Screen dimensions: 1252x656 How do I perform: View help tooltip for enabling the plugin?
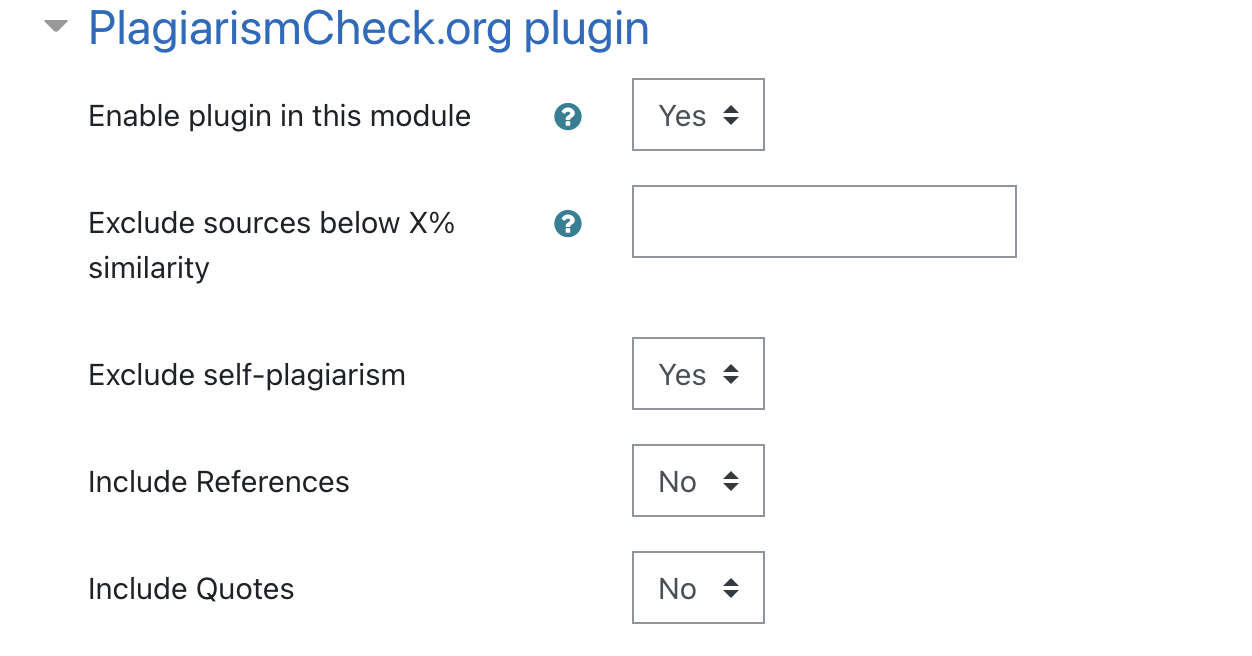click(567, 117)
